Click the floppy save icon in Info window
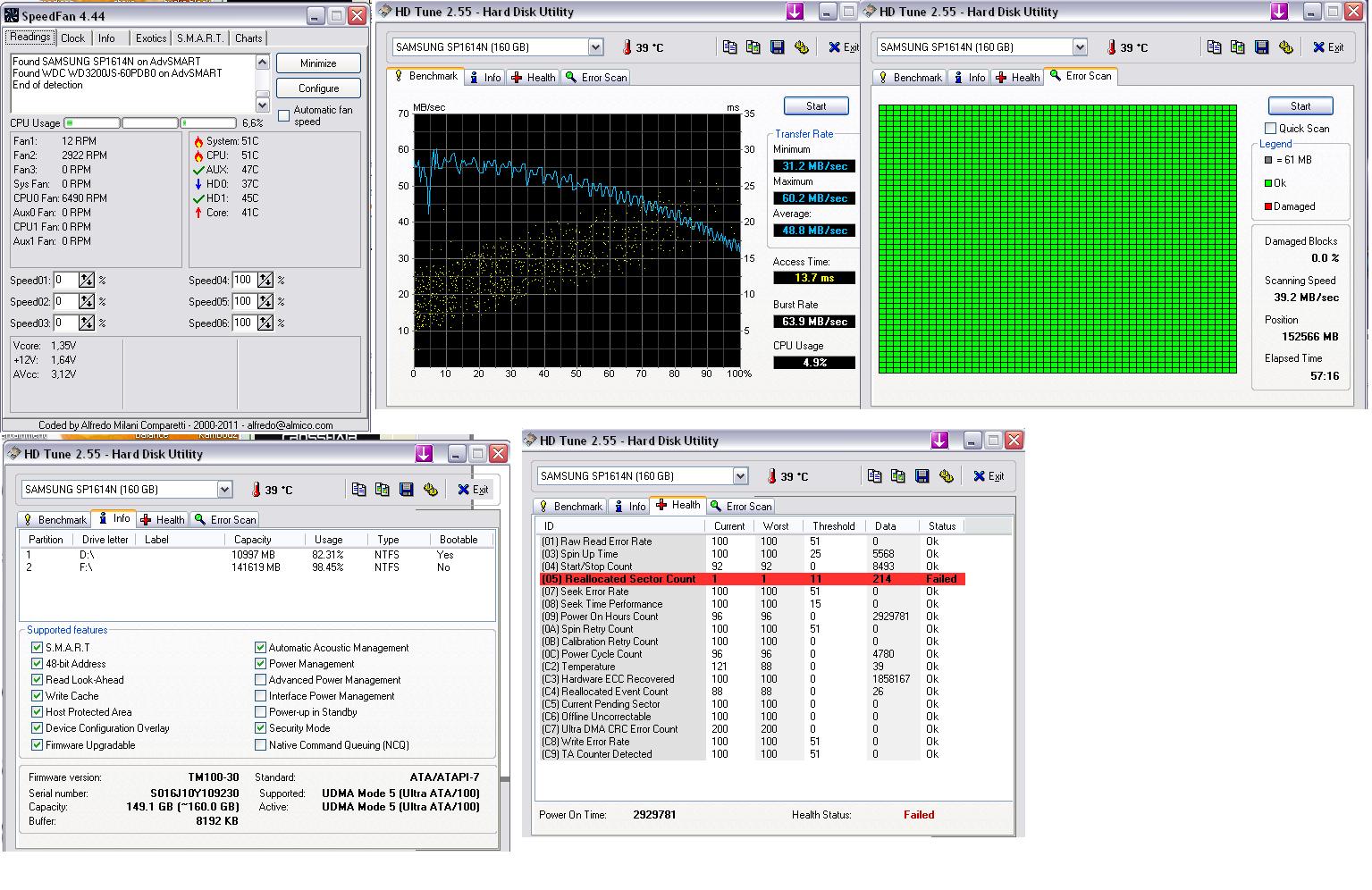 tap(407, 490)
